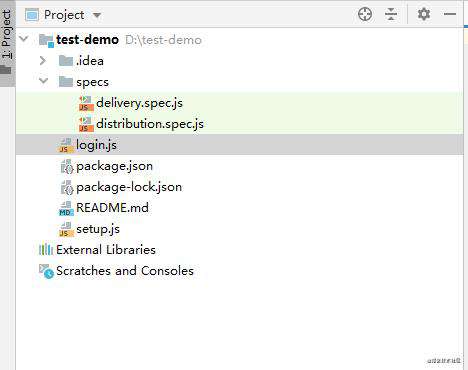Hide the Project tool window via minus icon

point(450,14)
